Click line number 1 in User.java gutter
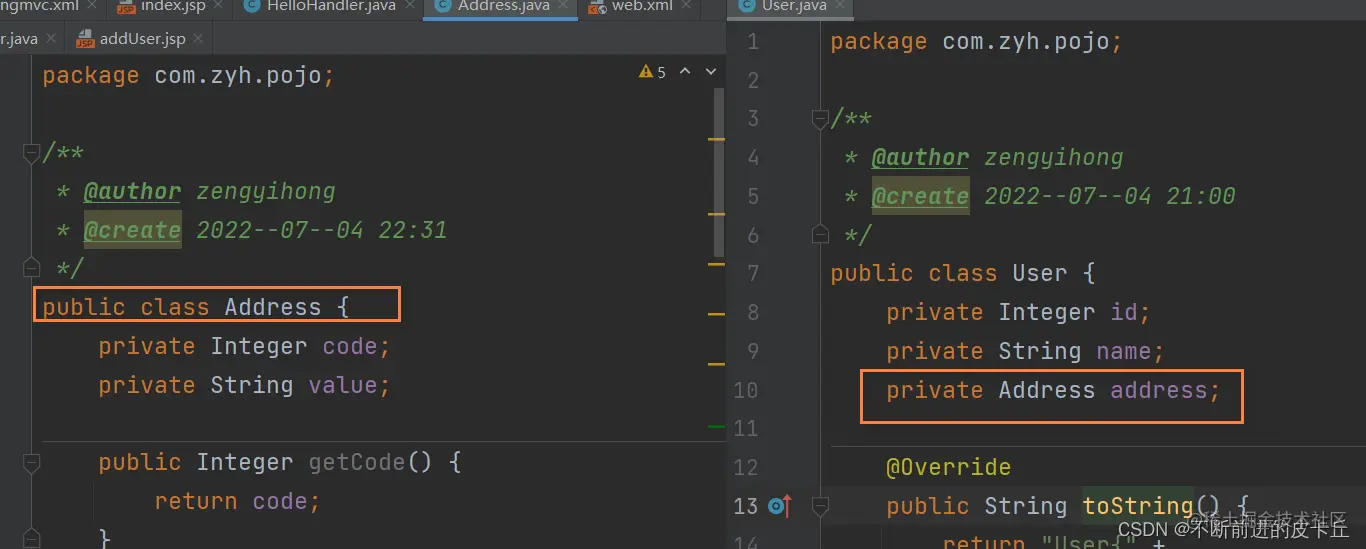 pyautogui.click(x=753, y=42)
